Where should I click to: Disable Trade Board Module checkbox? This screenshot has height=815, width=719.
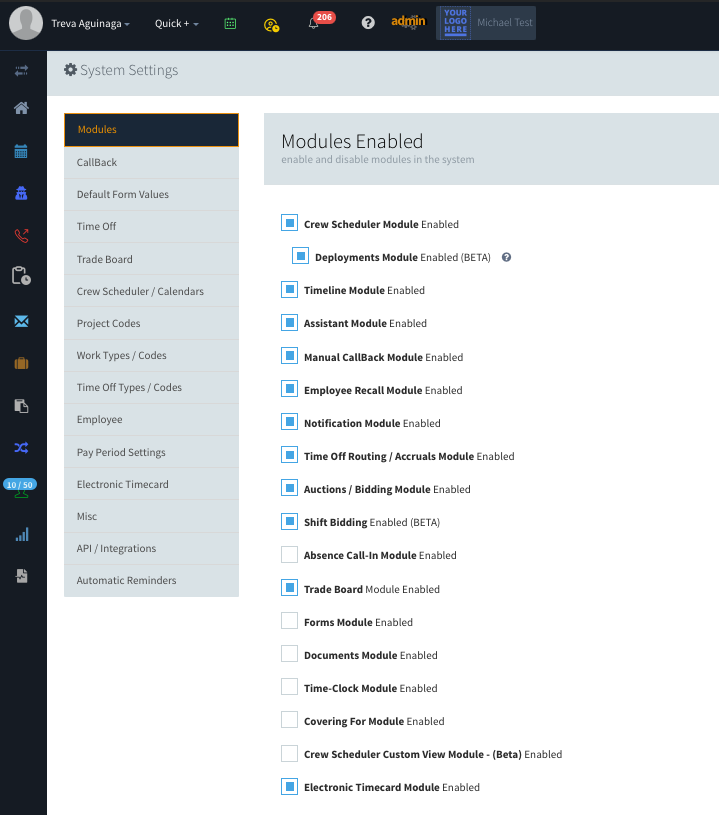click(290, 587)
